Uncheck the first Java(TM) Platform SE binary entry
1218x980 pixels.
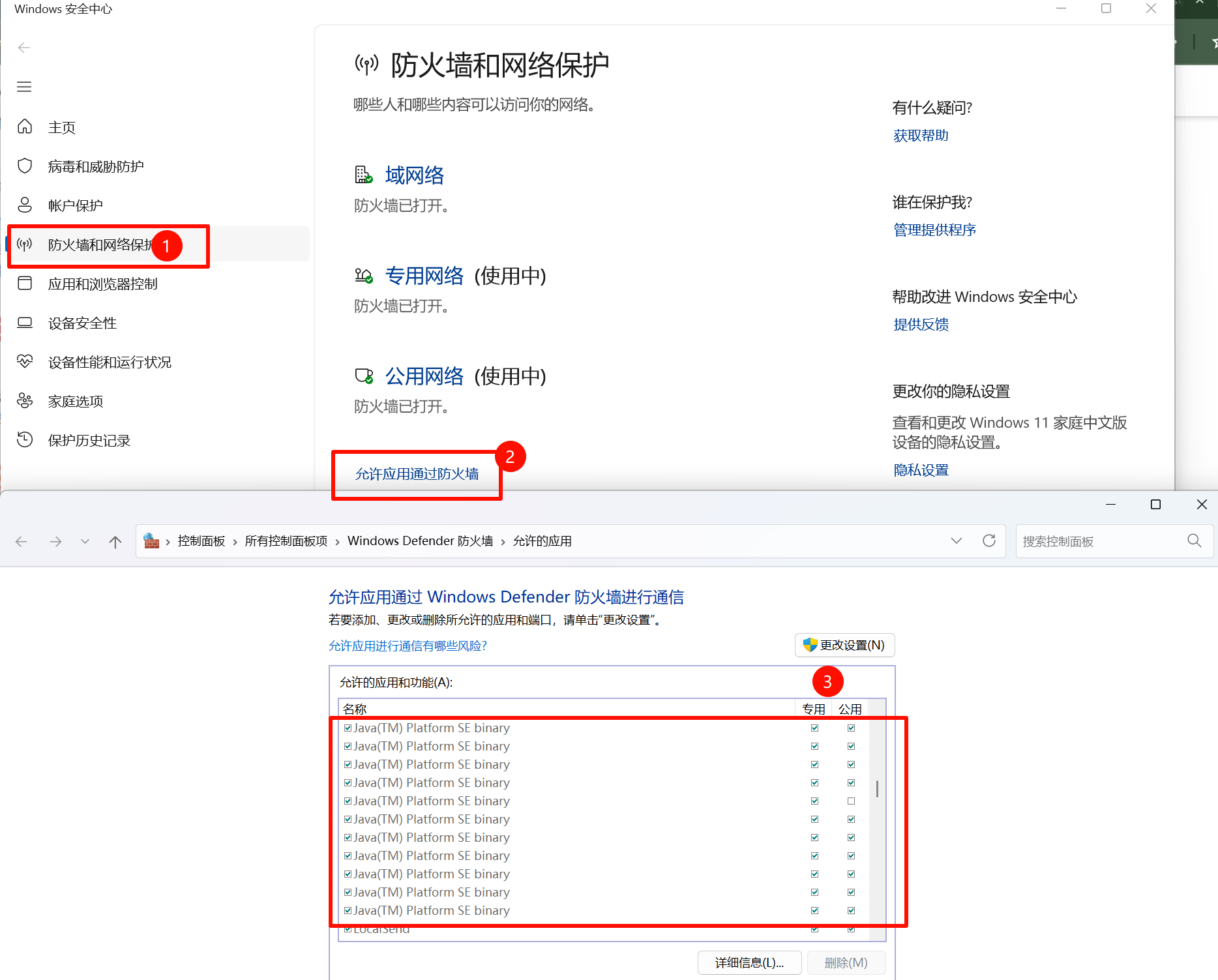coord(348,728)
